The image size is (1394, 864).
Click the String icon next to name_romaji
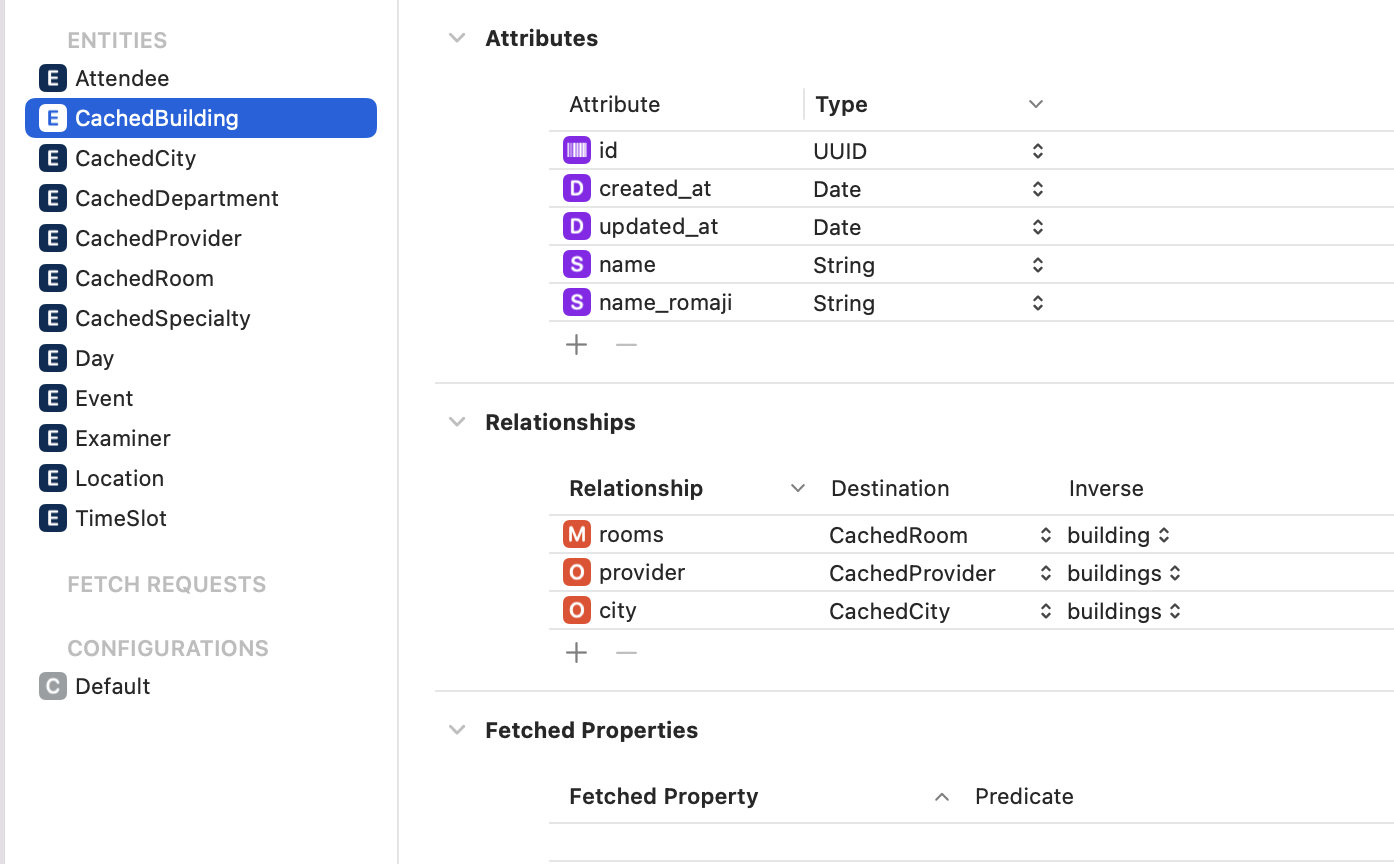click(577, 303)
